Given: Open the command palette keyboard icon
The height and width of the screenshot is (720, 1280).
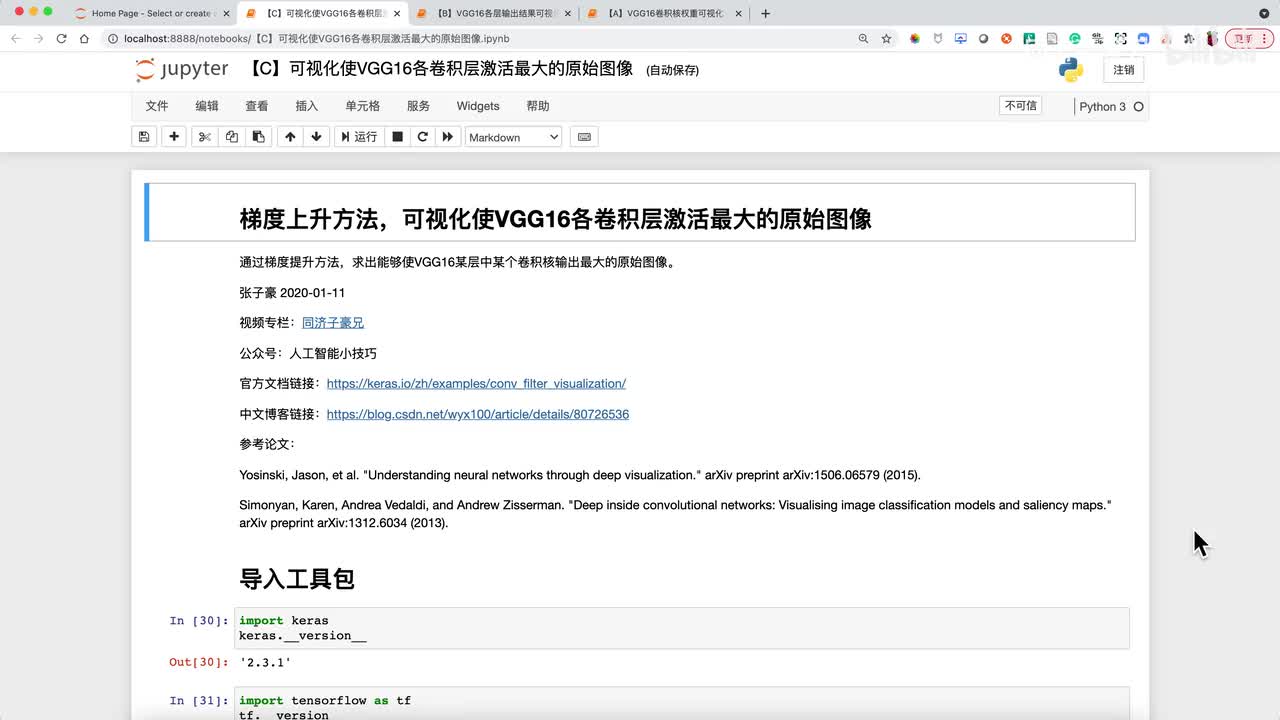Looking at the screenshot, I should [x=584, y=137].
